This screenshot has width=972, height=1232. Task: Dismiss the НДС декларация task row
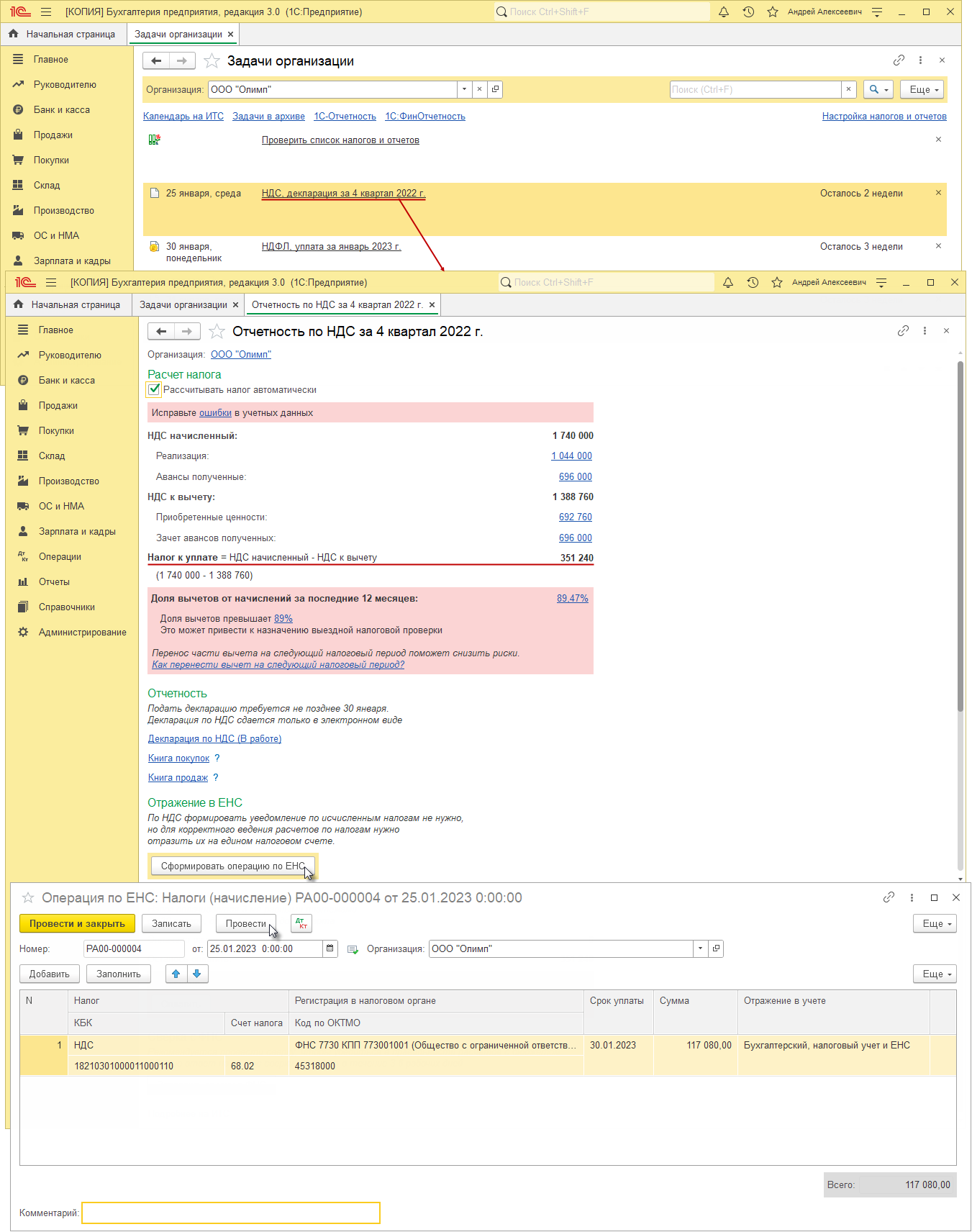pos(938,193)
